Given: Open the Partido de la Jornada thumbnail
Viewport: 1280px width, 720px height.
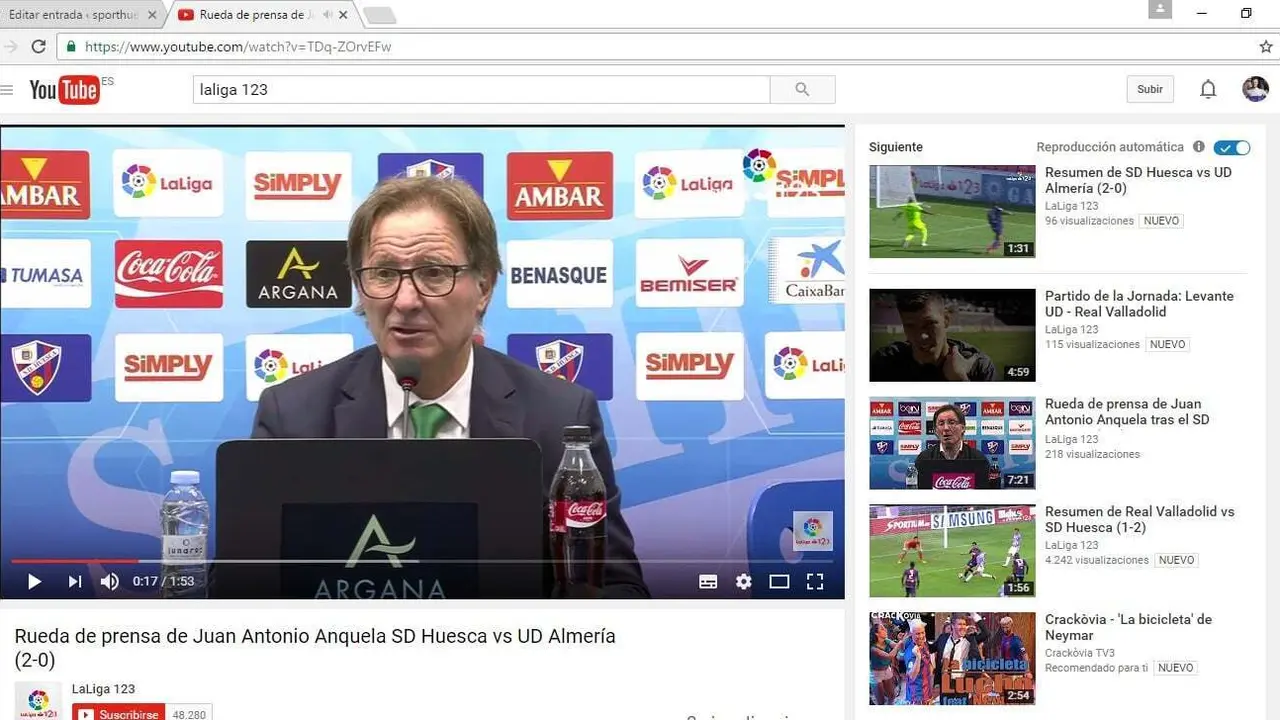Looking at the screenshot, I should click(x=952, y=335).
